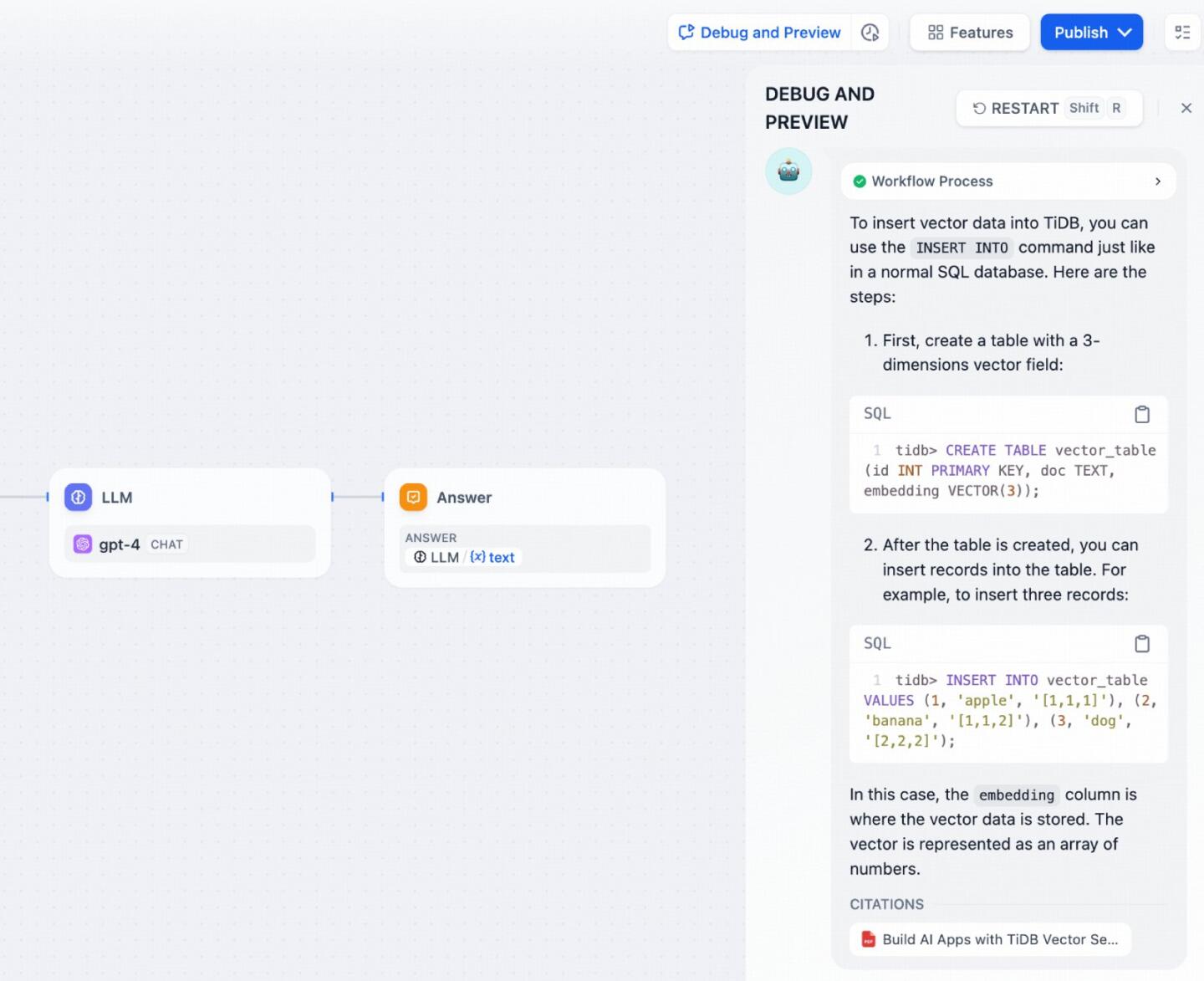Open the TiDB Vector citation link
This screenshot has height=981, width=1204.
[x=990, y=939]
